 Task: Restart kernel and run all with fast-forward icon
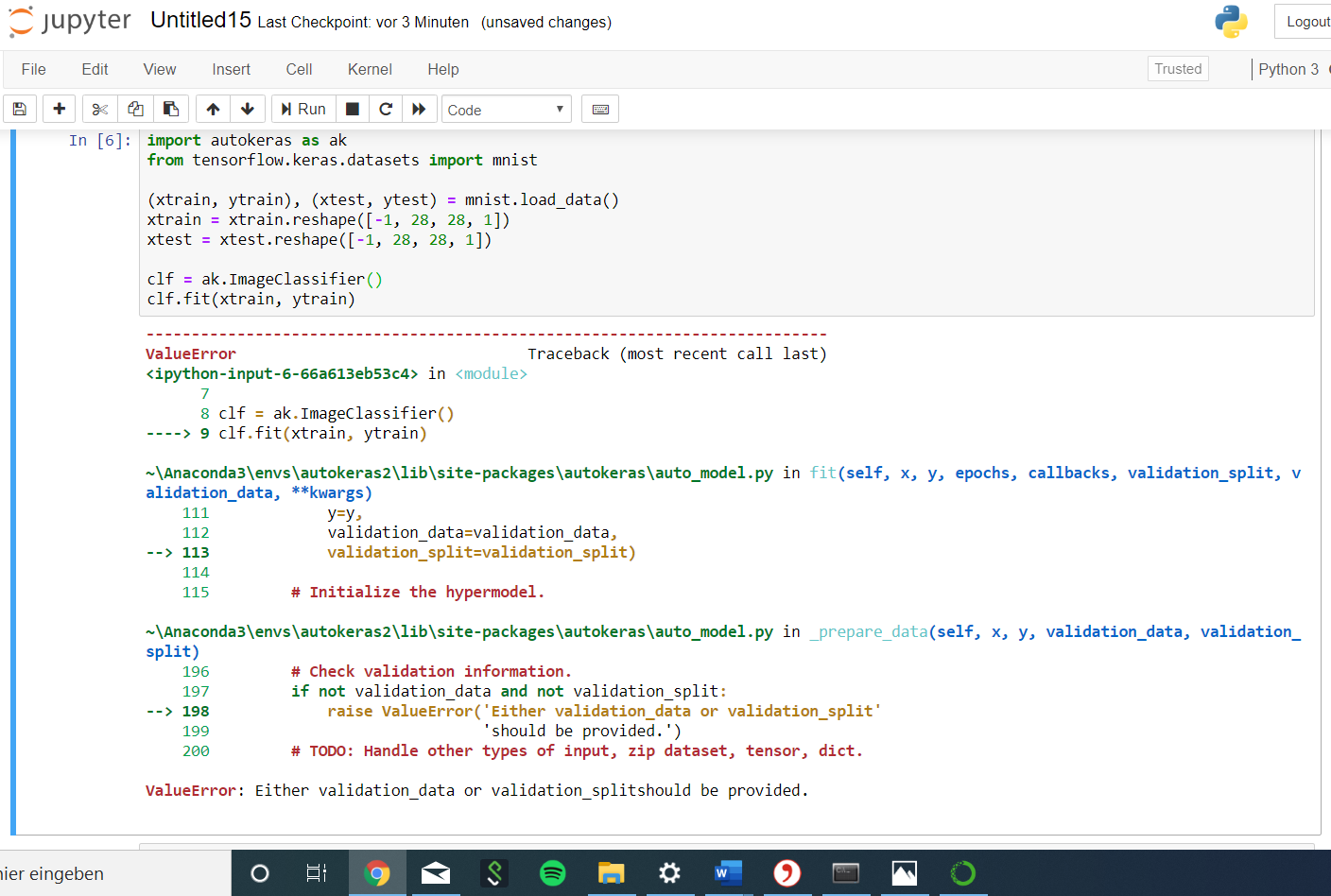pos(420,109)
